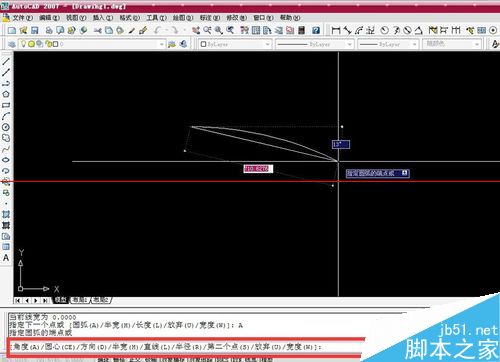Screen dimensions: 500x362
Task: Switch to the 布局2 layout tab
Action: coord(101,300)
